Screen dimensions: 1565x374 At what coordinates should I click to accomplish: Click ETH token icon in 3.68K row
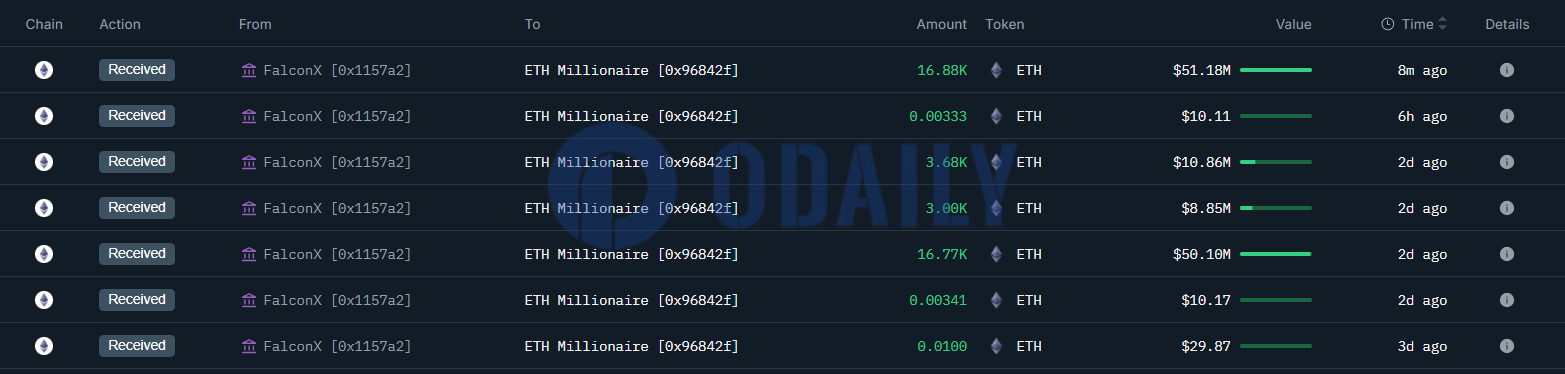pyautogui.click(x=996, y=162)
